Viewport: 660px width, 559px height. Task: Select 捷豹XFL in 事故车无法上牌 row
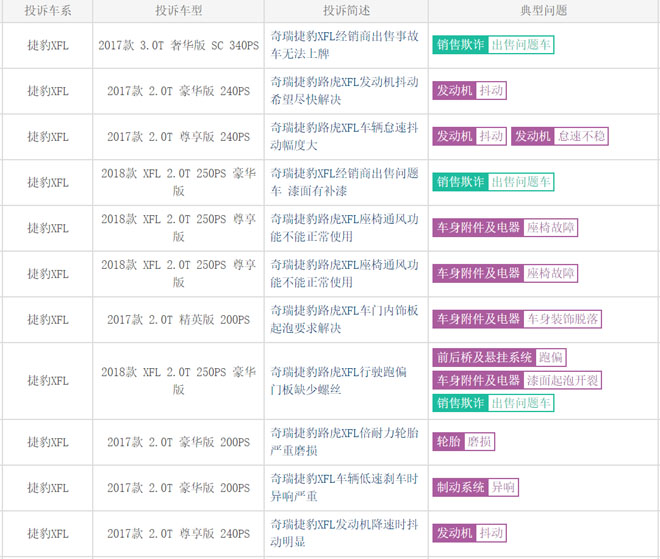click(x=48, y=45)
